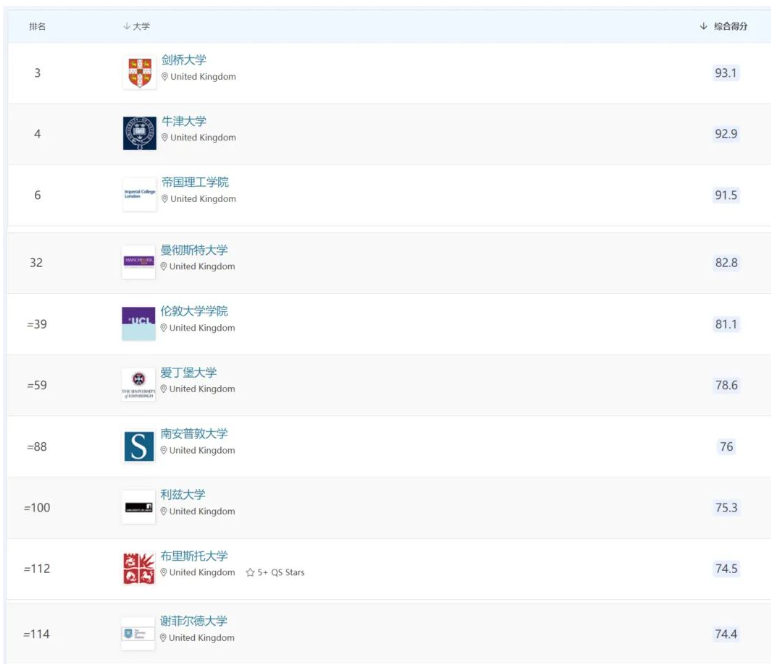Click the 排名 column header
The image size is (771, 664).
(37, 27)
